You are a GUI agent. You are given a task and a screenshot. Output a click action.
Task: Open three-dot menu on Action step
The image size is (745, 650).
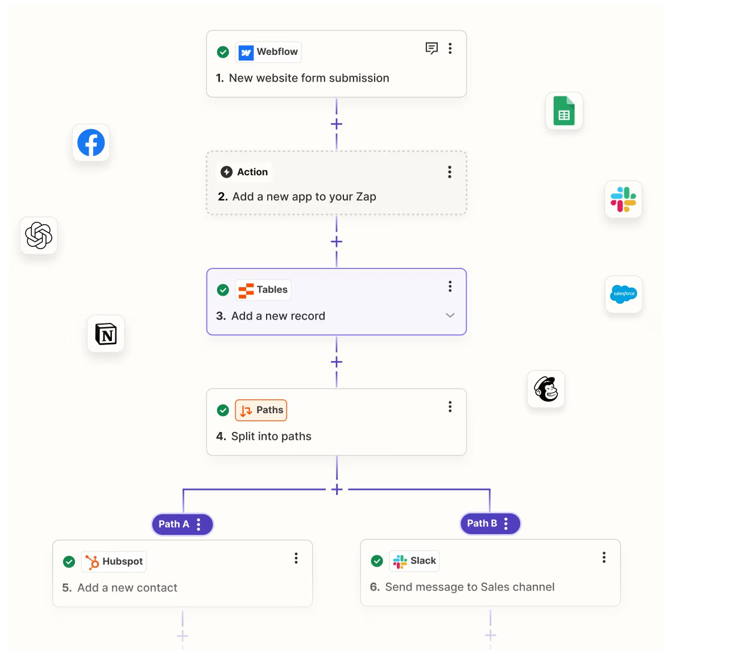tap(449, 172)
